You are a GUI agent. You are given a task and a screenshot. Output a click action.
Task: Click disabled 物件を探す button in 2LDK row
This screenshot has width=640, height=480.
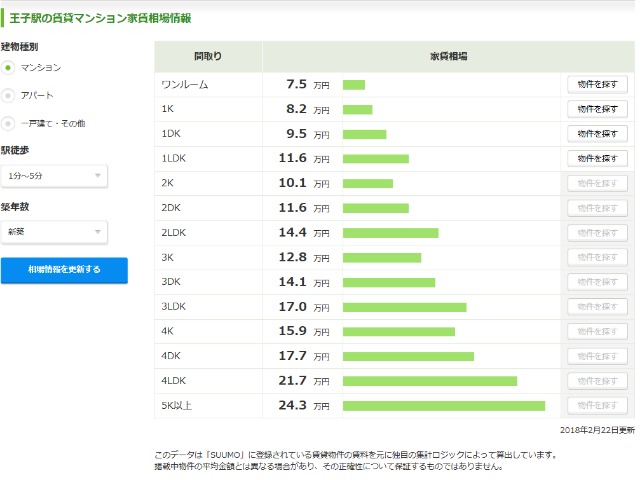coord(597,233)
